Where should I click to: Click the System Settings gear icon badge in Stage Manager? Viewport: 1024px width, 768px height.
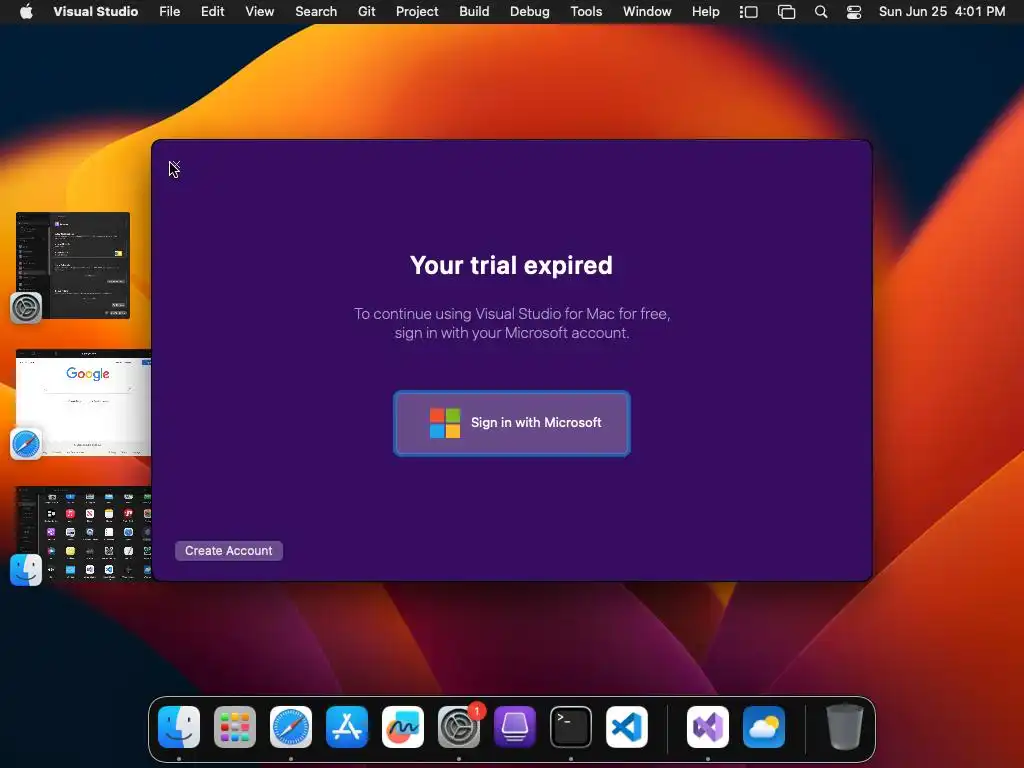tap(26, 308)
